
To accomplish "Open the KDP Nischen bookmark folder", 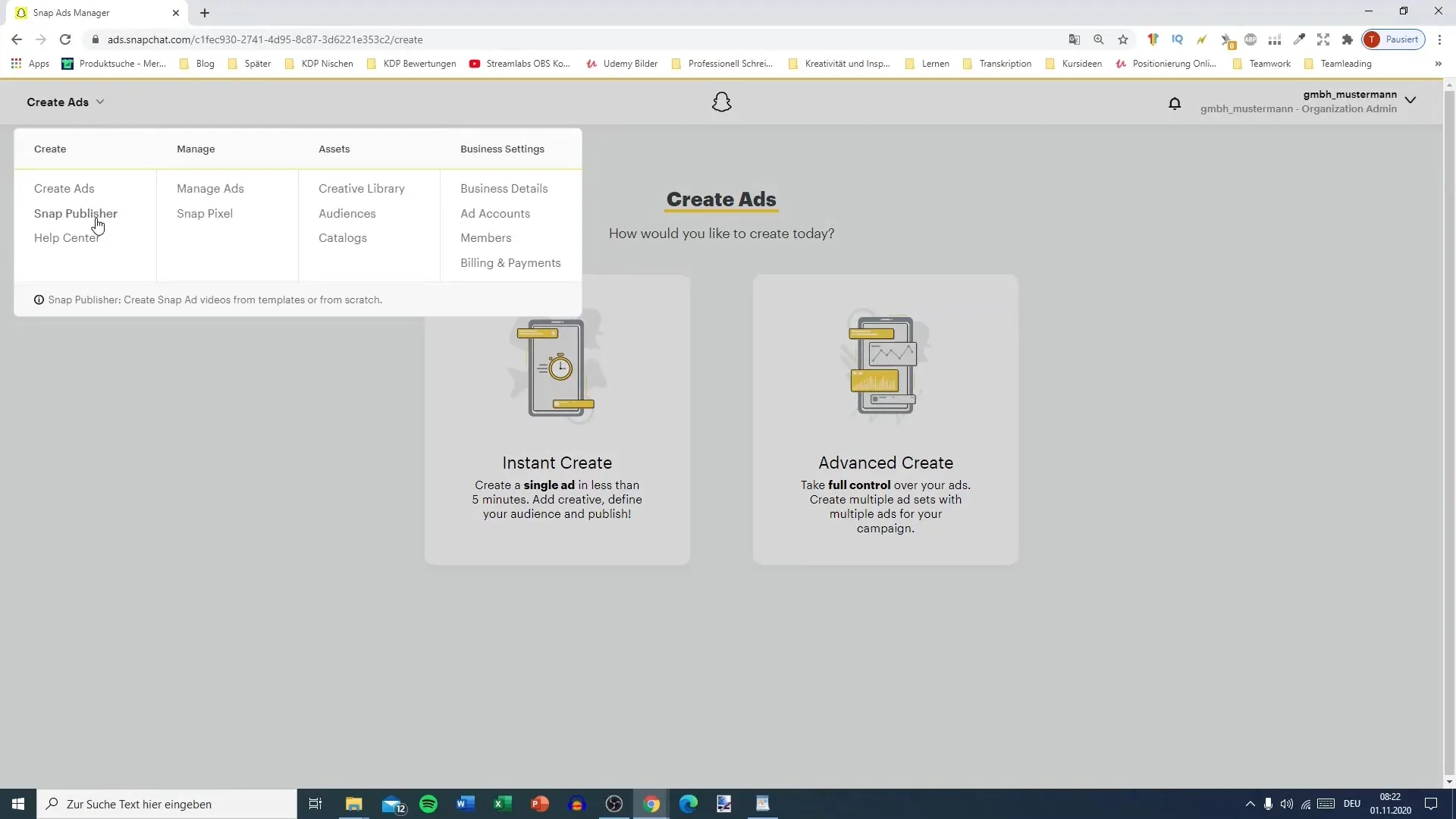I will click(x=318, y=64).
